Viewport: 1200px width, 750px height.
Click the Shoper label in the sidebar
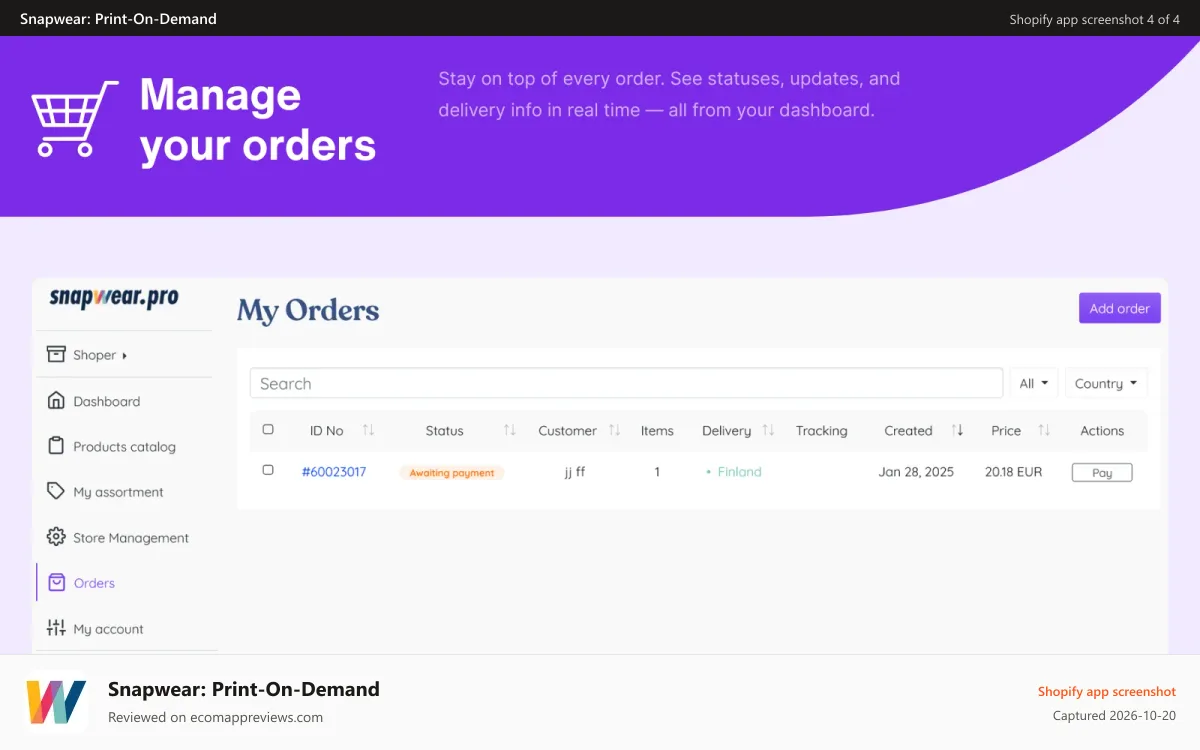tap(94, 355)
